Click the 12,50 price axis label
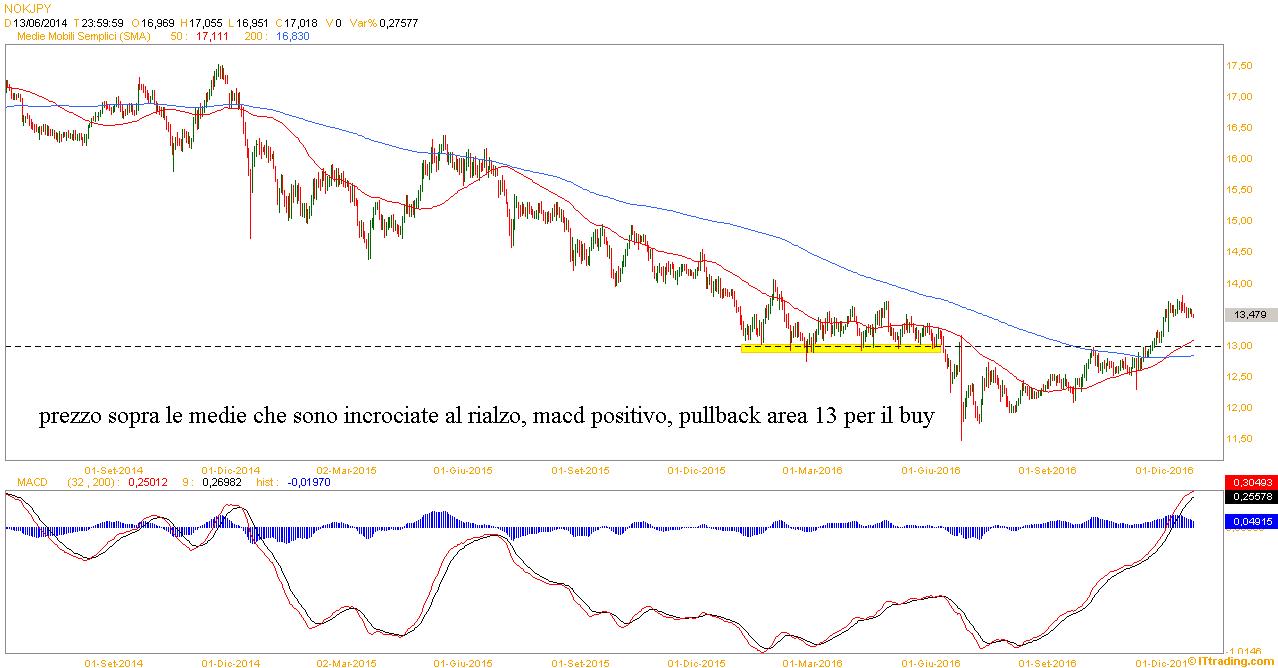The image size is (1278, 668). tap(1238, 377)
